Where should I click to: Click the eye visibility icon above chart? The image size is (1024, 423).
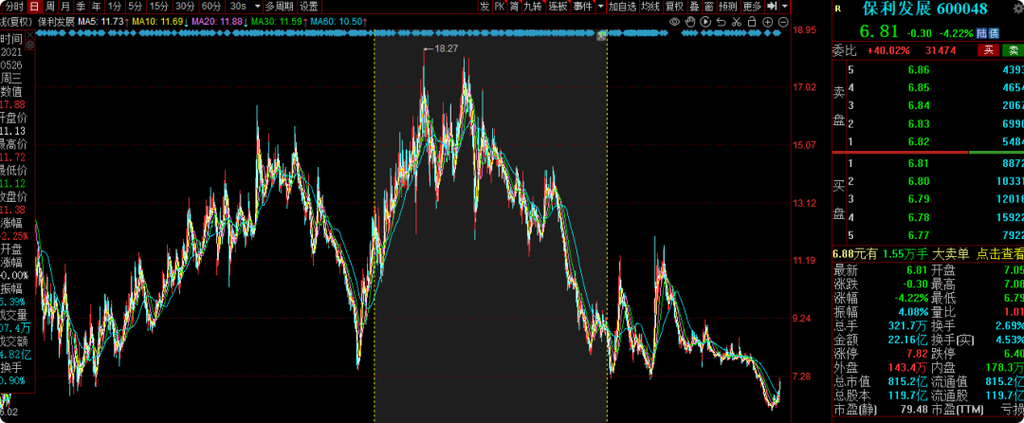tap(674, 20)
